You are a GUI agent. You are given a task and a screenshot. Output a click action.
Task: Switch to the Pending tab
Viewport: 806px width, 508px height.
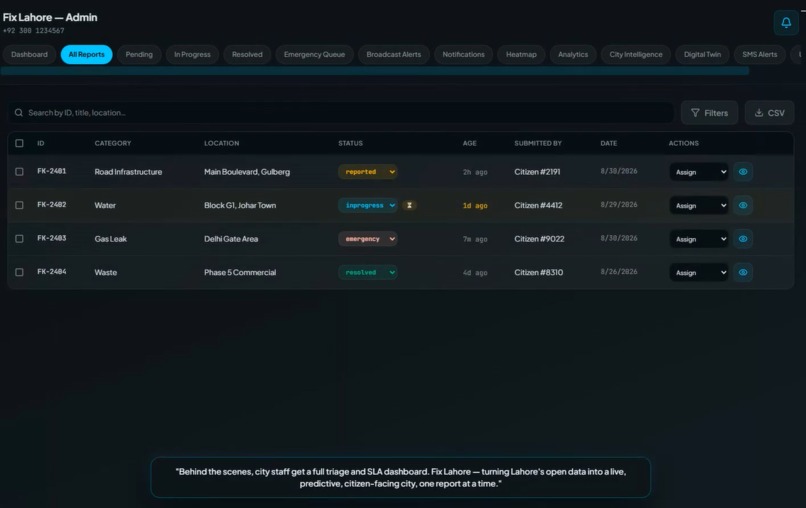pos(139,55)
